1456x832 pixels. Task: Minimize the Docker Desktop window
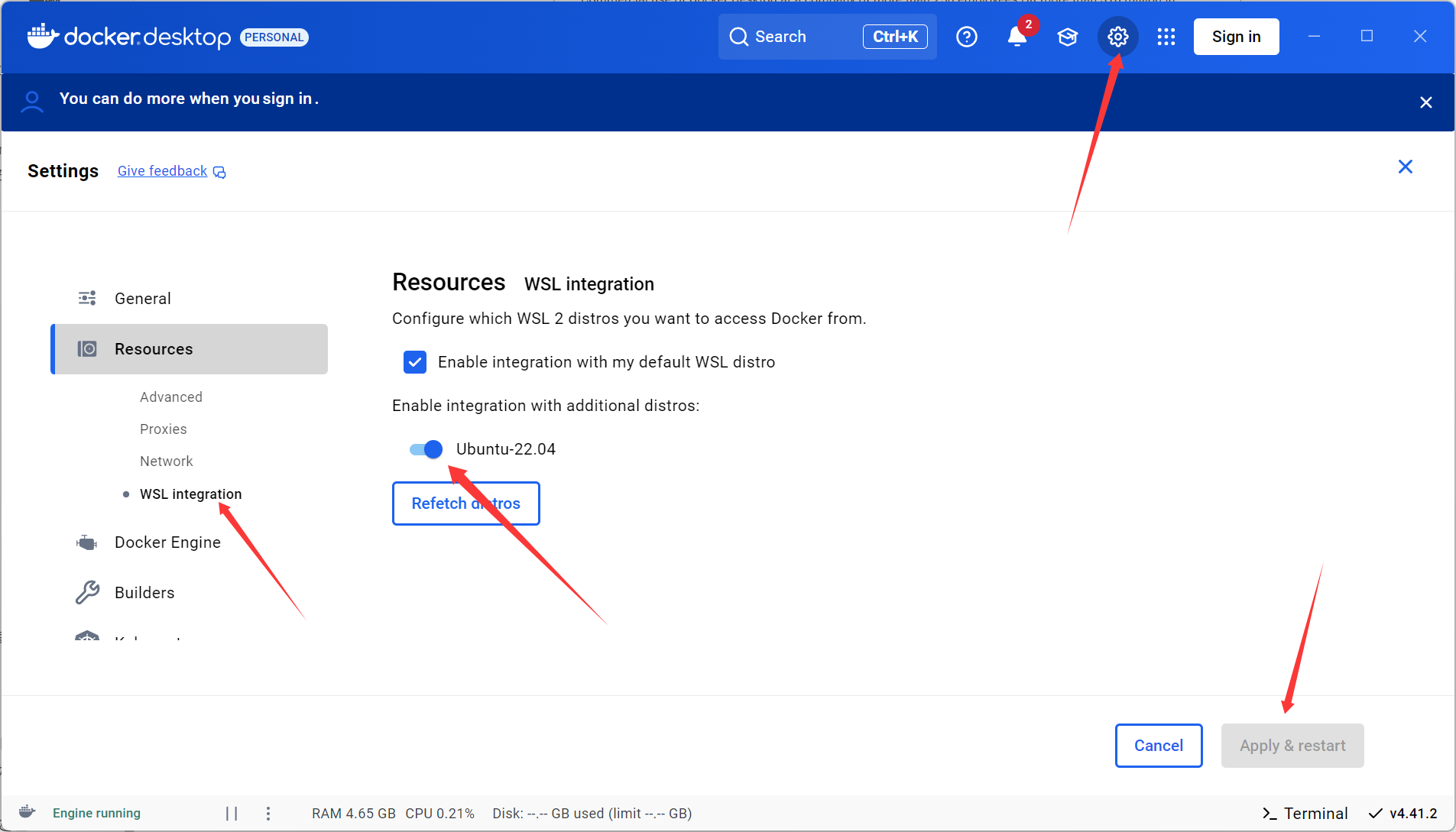(x=1315, y=36)
